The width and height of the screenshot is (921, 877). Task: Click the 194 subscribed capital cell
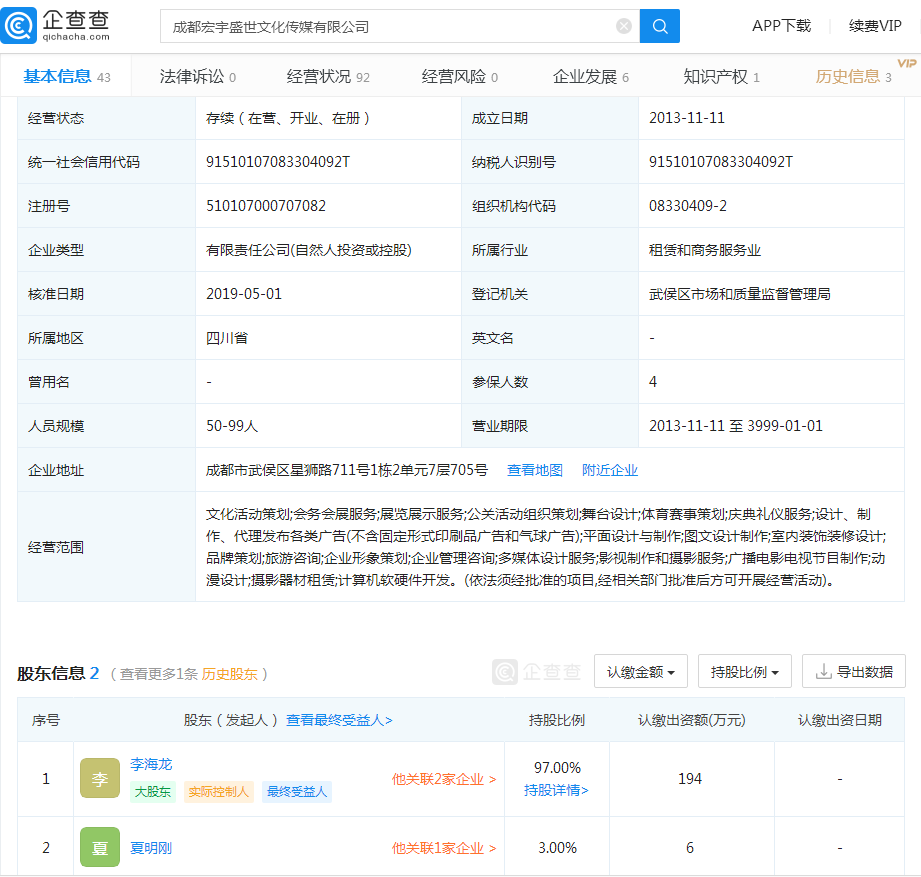pos(690,779)
